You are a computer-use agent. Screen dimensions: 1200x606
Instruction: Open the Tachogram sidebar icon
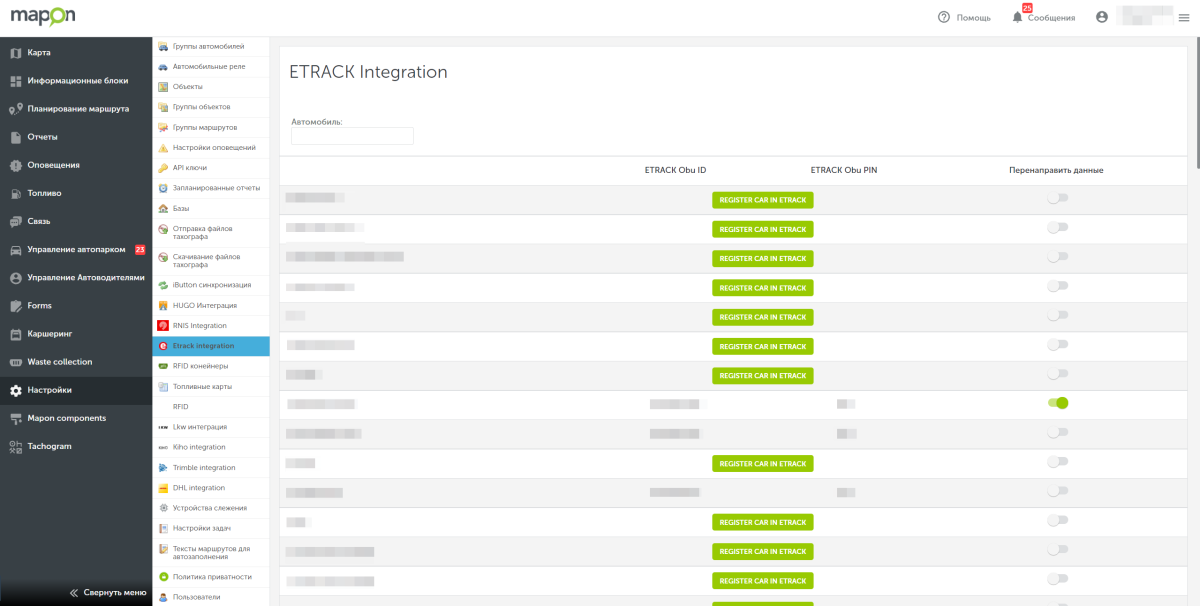[x=16, y=446]
